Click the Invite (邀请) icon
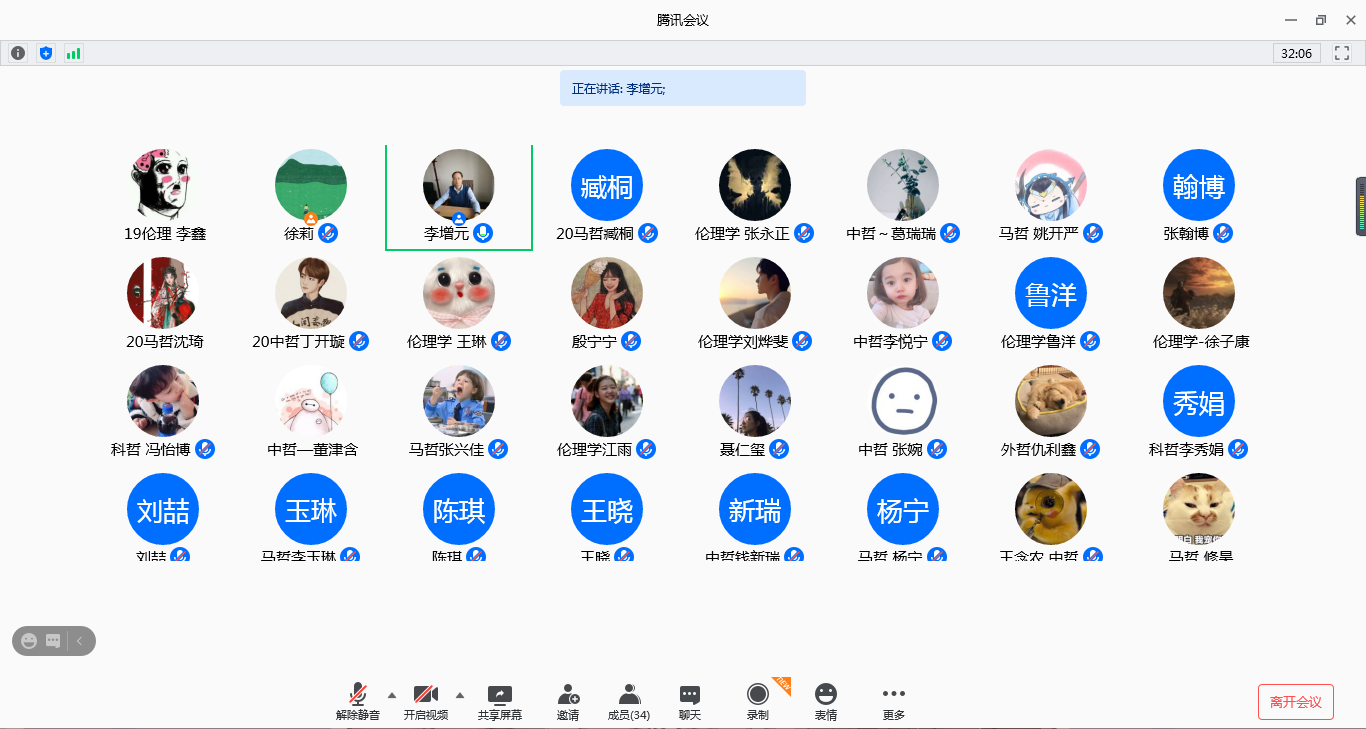Screen dimensions: 1366x729 [568, 702]
